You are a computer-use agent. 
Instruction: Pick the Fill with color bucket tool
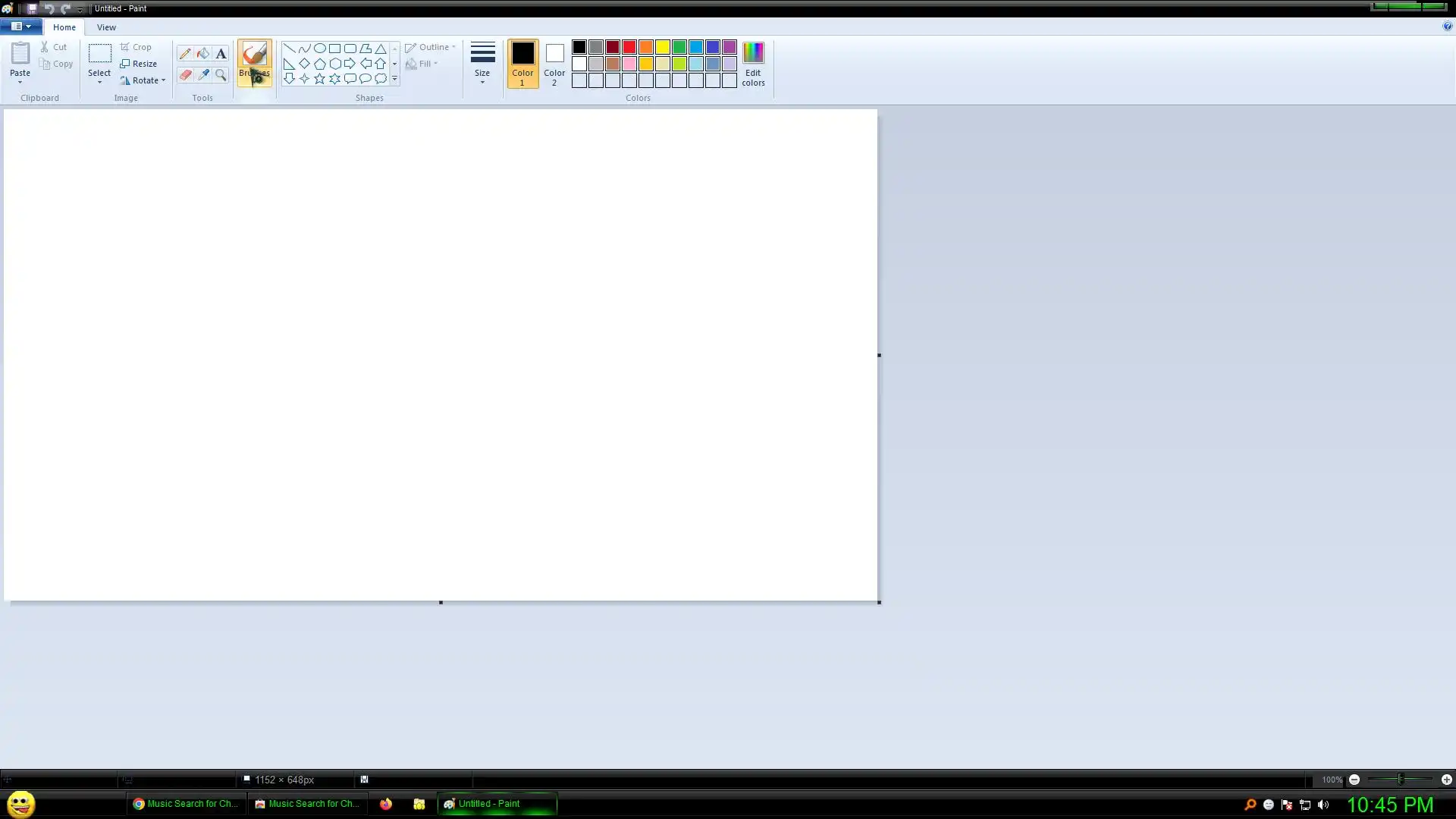coord(202,54)
